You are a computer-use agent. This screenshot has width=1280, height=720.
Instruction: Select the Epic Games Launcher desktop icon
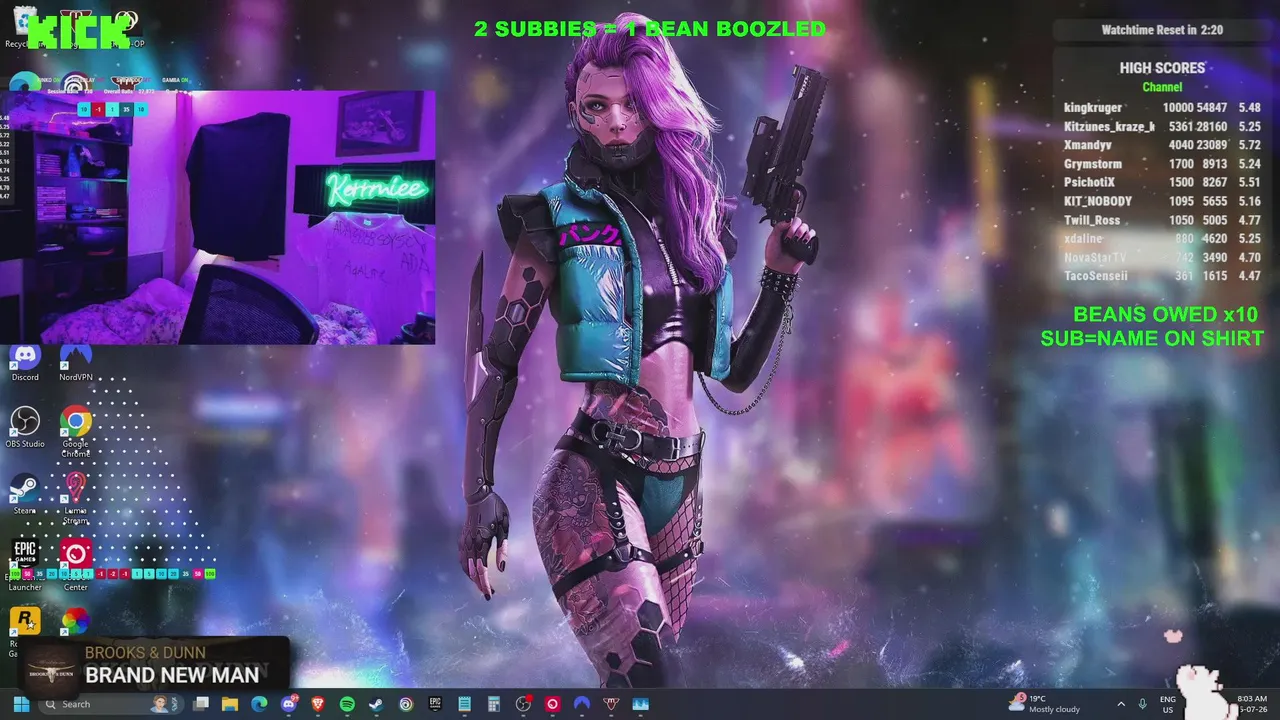pos(25,565)
